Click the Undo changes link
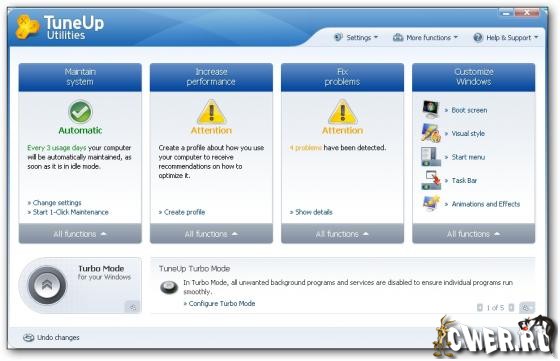 (58, 337)
